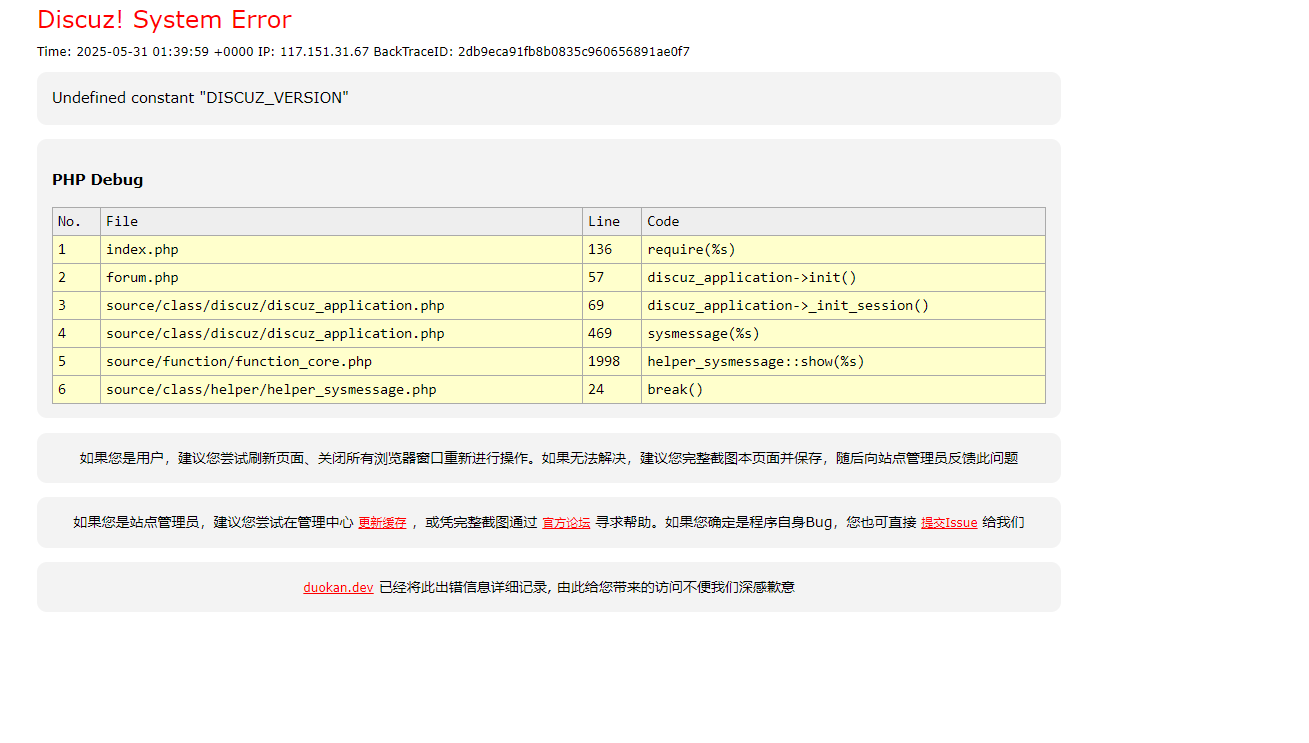The width and height of the screenshot is (1309, 743).
Task: Select the Discuz! System Error heading
Action: (x=164, y=19)
